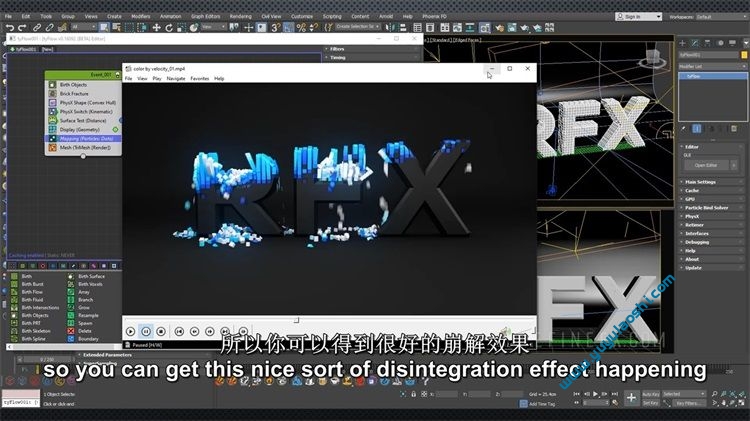Open the Sign In dropdown
Viewport: 750px width, 421px height.
click(638, 16)
